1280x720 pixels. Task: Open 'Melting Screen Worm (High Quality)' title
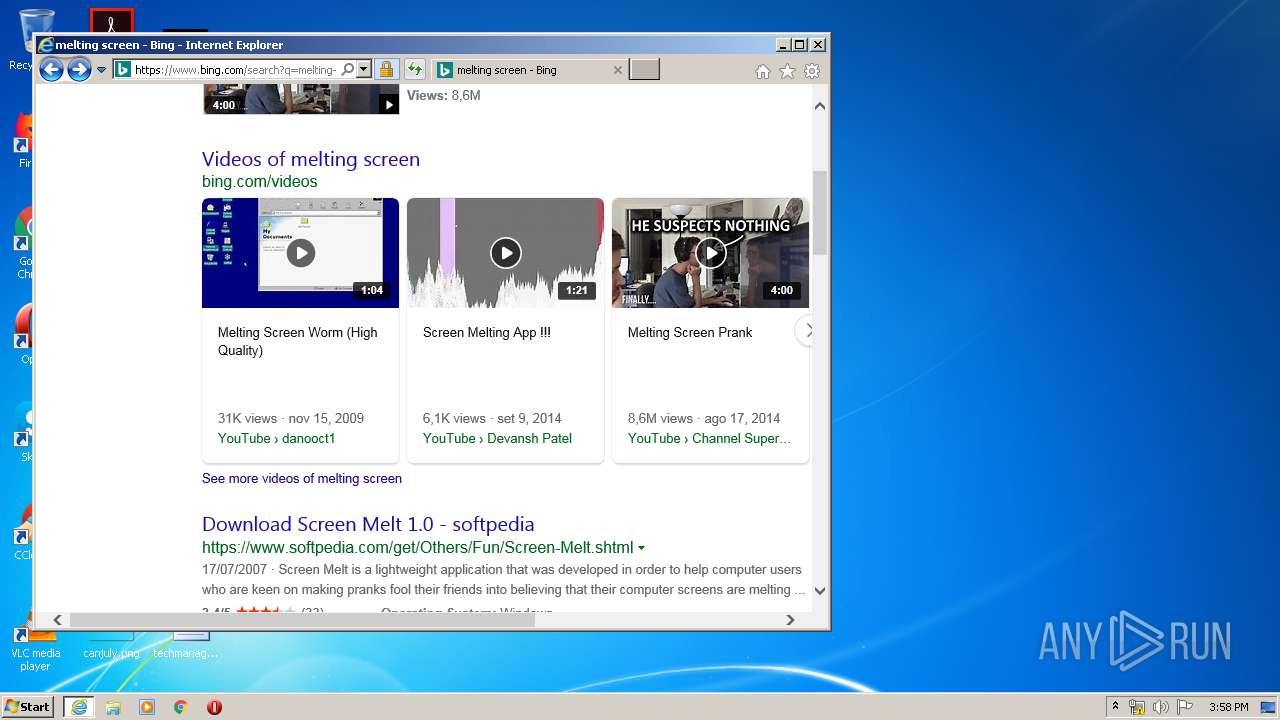coord(298,341)
